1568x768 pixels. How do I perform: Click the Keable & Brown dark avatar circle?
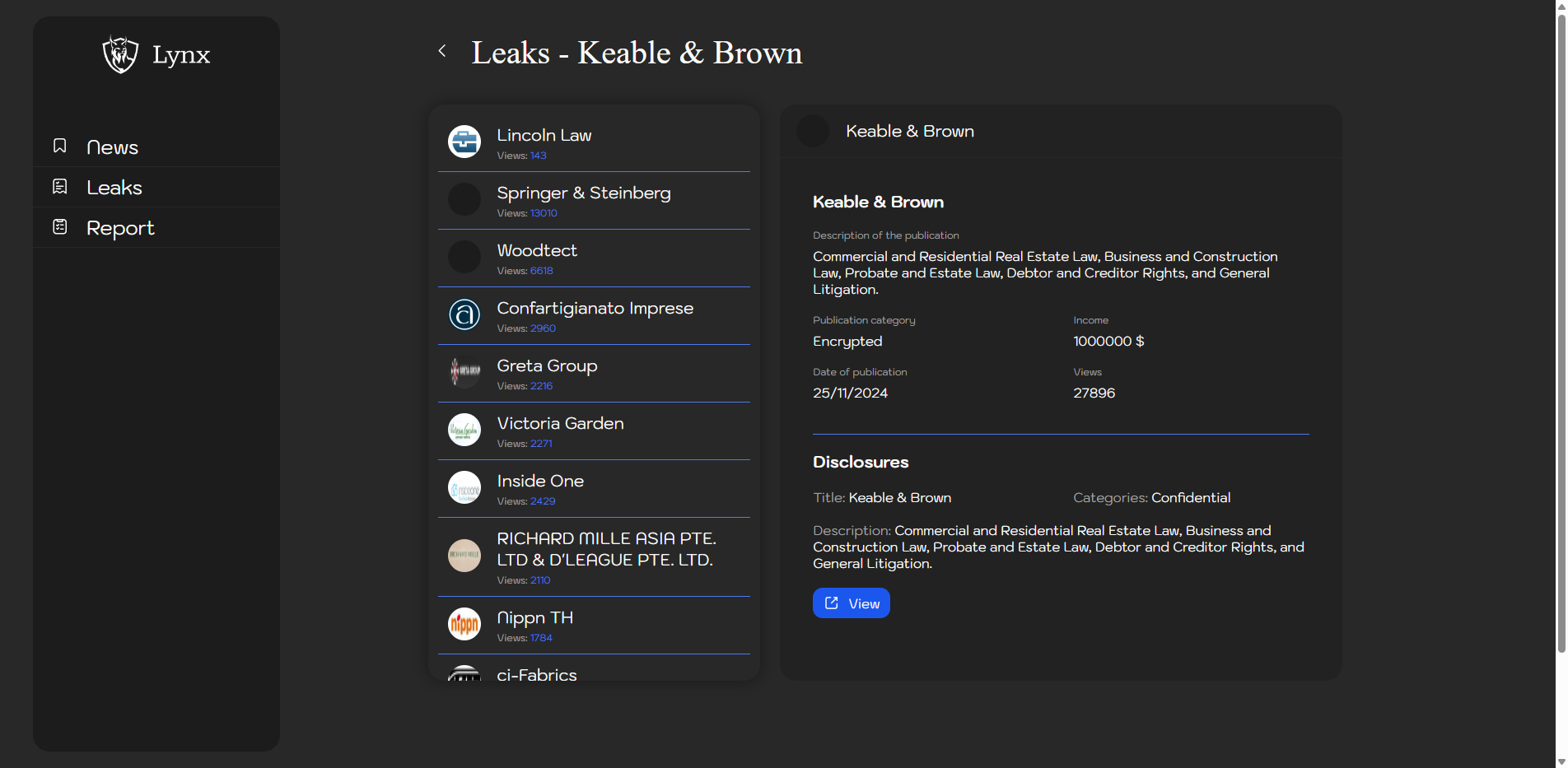[813, 132]
